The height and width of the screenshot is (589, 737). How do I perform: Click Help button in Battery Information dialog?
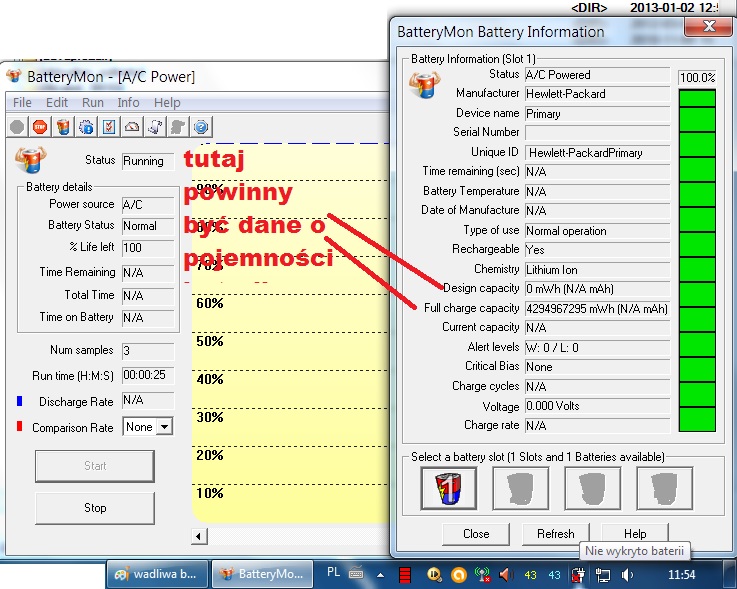click(635, 534)
